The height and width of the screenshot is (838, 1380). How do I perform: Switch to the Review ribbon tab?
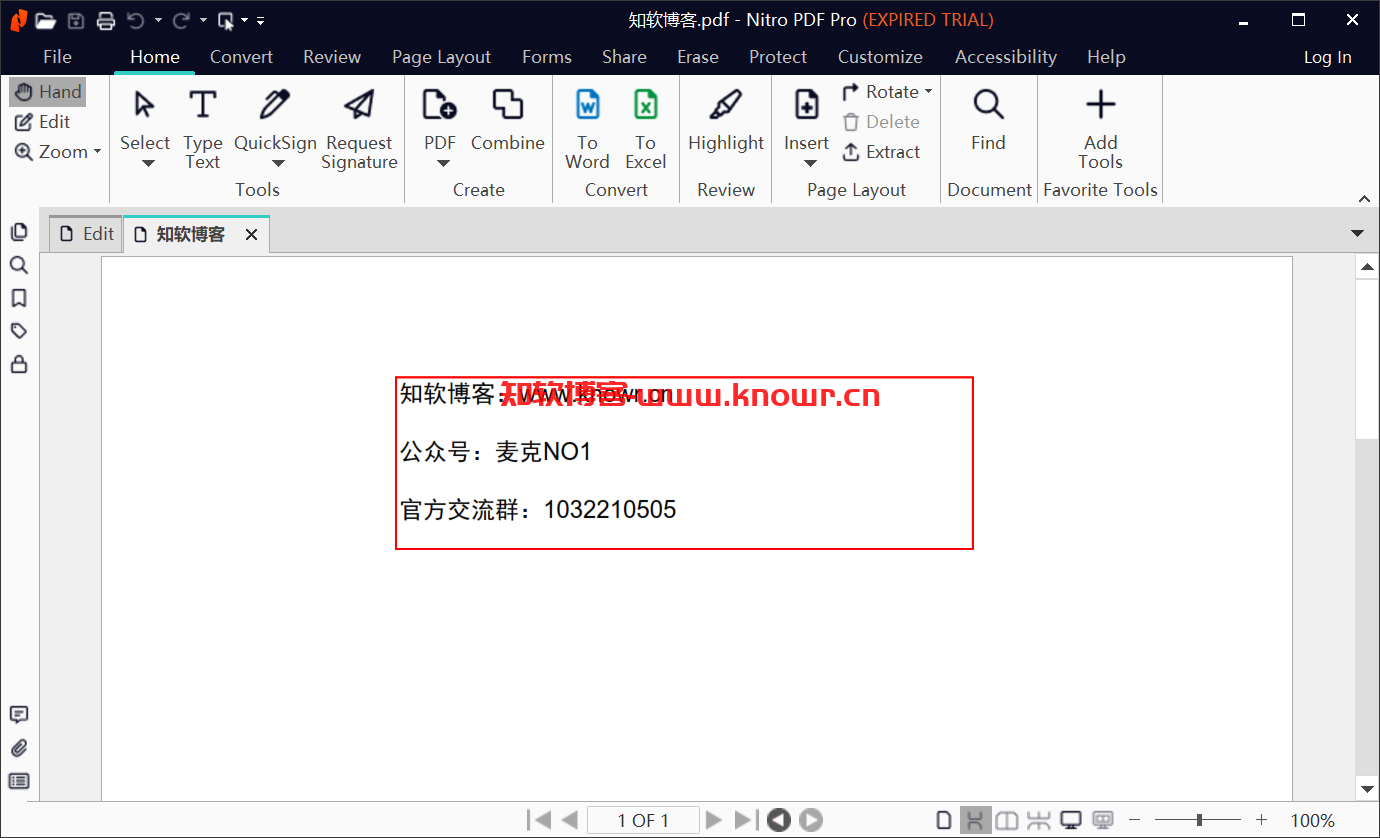click(x=332, y=57)
